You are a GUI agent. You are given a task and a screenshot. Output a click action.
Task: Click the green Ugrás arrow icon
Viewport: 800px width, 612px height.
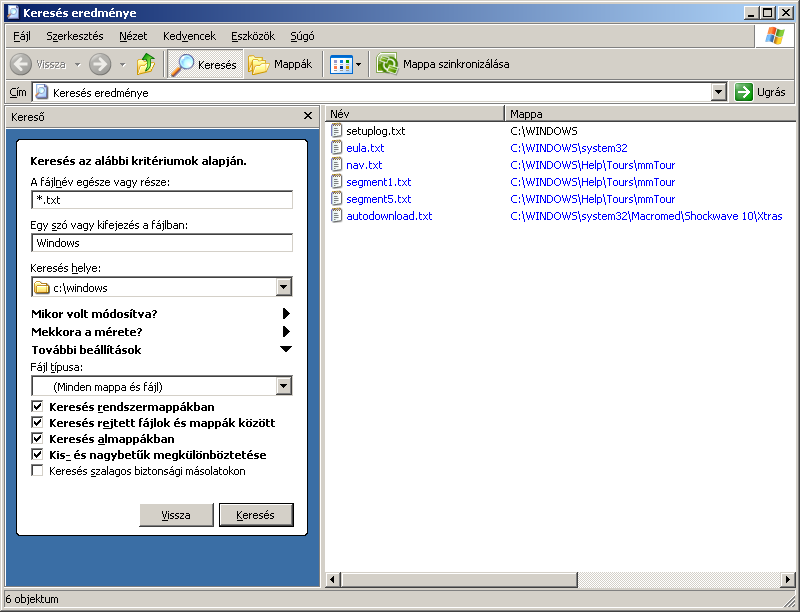(x=744, y=92)
